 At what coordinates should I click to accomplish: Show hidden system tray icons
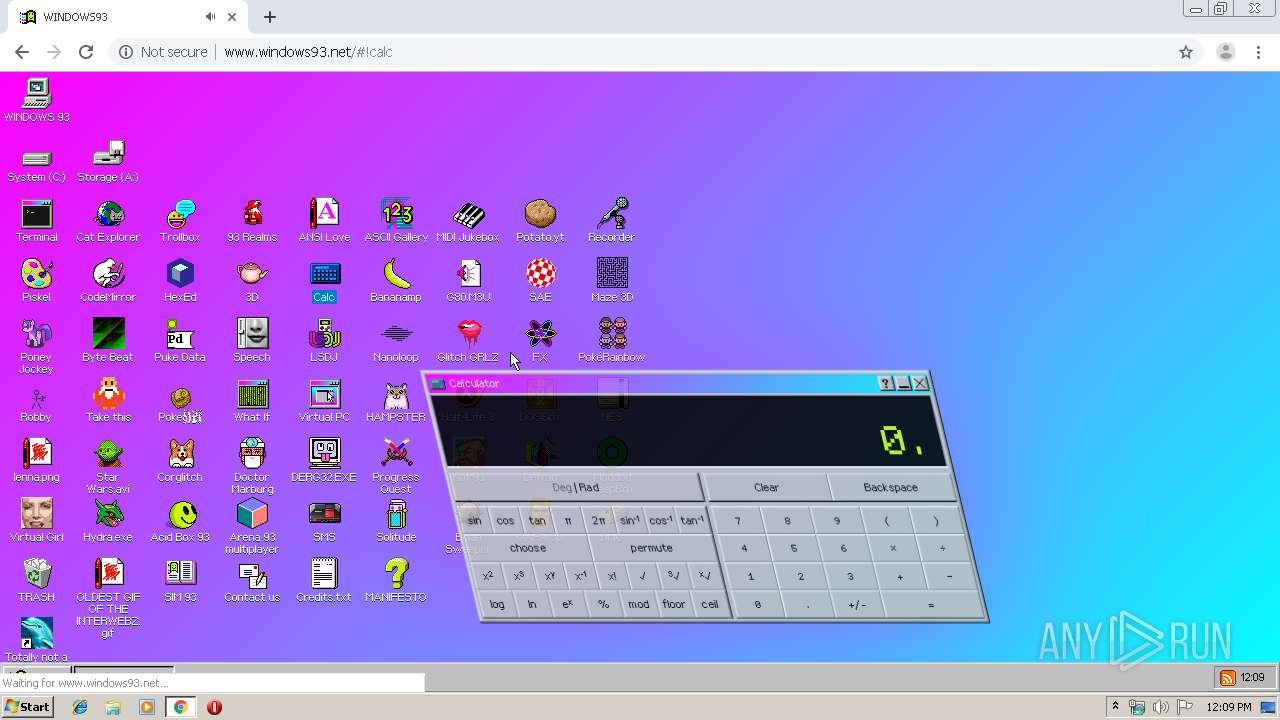[x=1114, y=707]
